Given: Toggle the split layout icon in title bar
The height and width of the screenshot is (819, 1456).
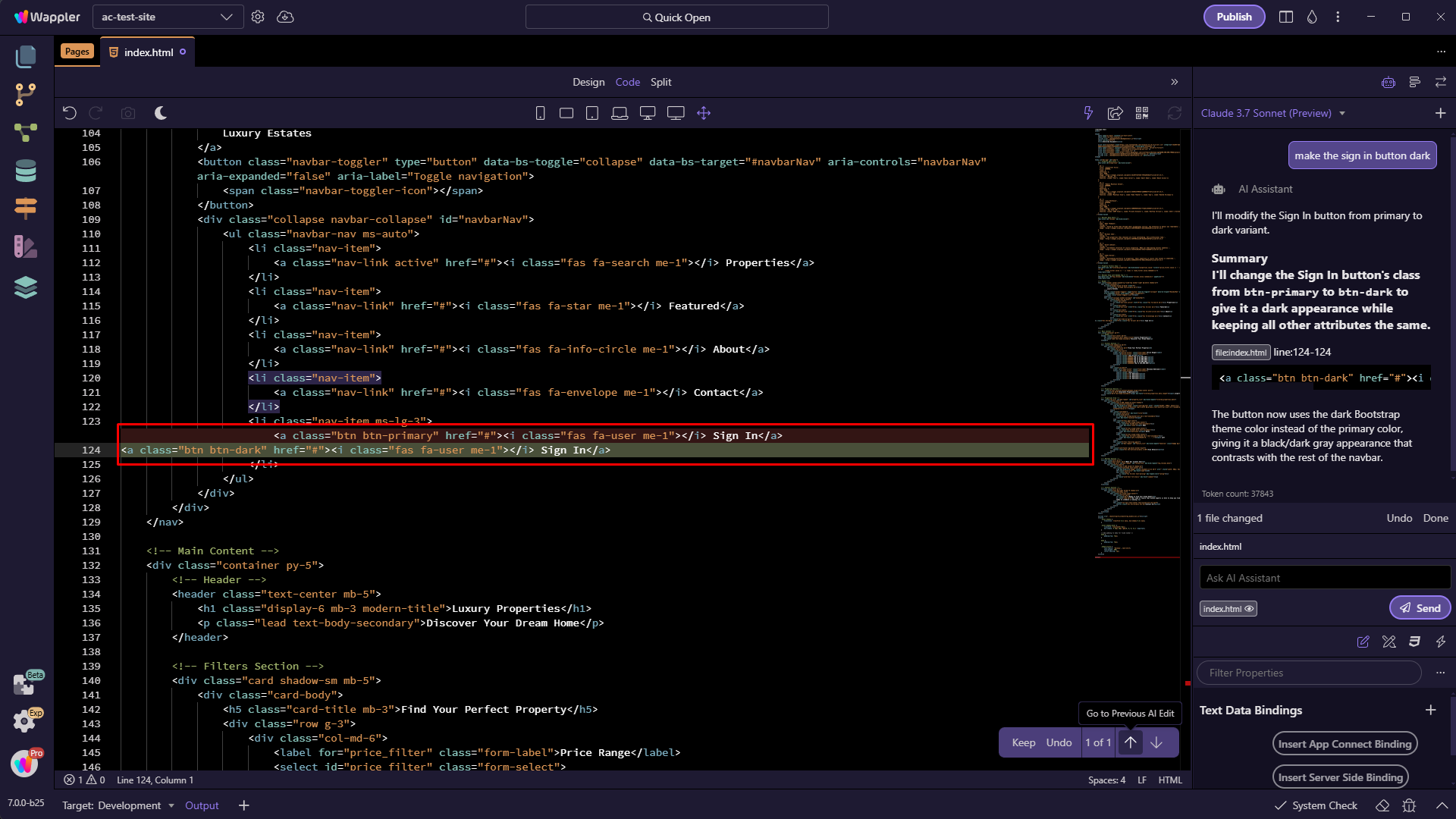Looking at the screenshot, I should pos(1286,17).
